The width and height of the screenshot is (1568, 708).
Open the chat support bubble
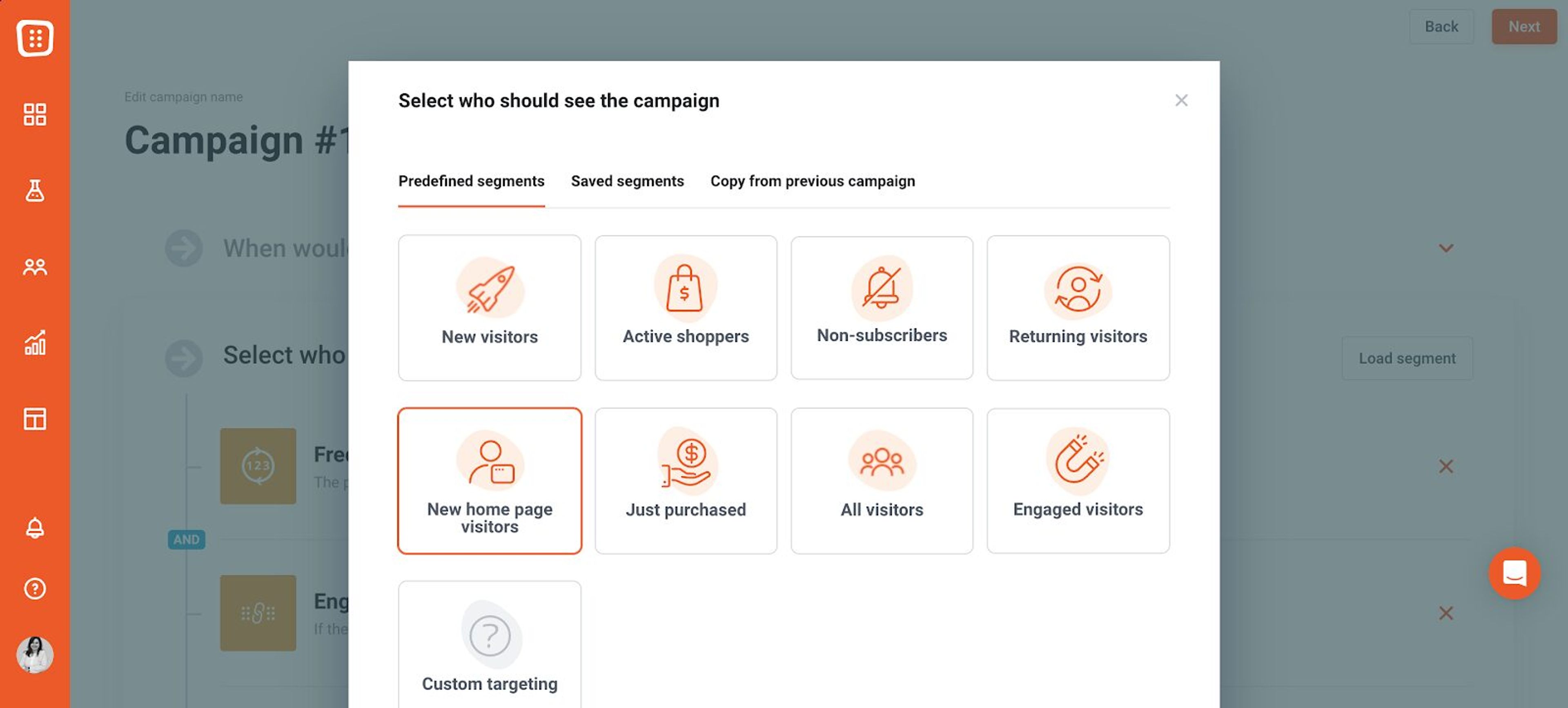point(1515,574)
